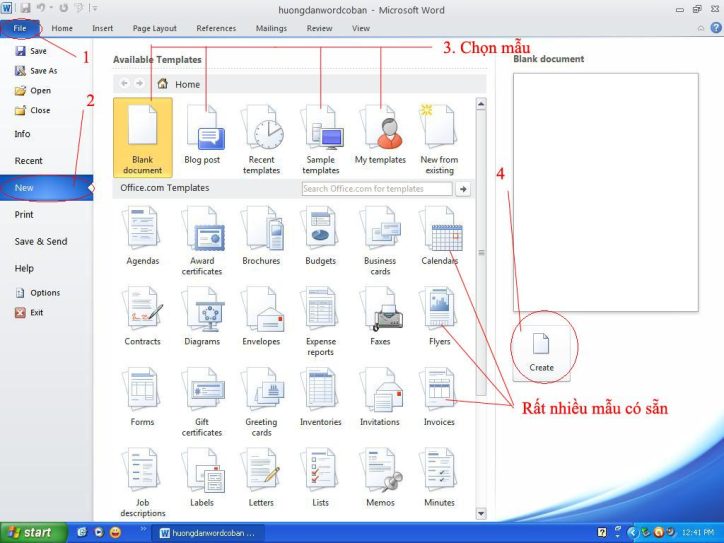Open the Memos template category
This screenshot has height=543, width=724.
point(380,477)
